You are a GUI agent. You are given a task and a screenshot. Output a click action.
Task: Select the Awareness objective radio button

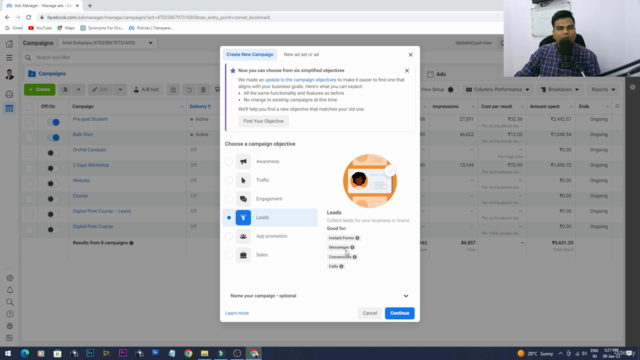click(229, 162)
